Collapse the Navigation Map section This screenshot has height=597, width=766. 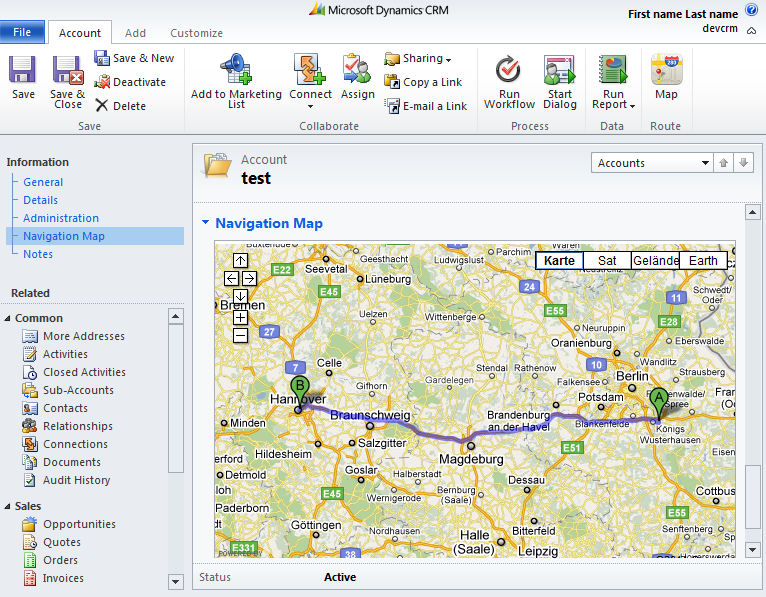tap(206, 223)
